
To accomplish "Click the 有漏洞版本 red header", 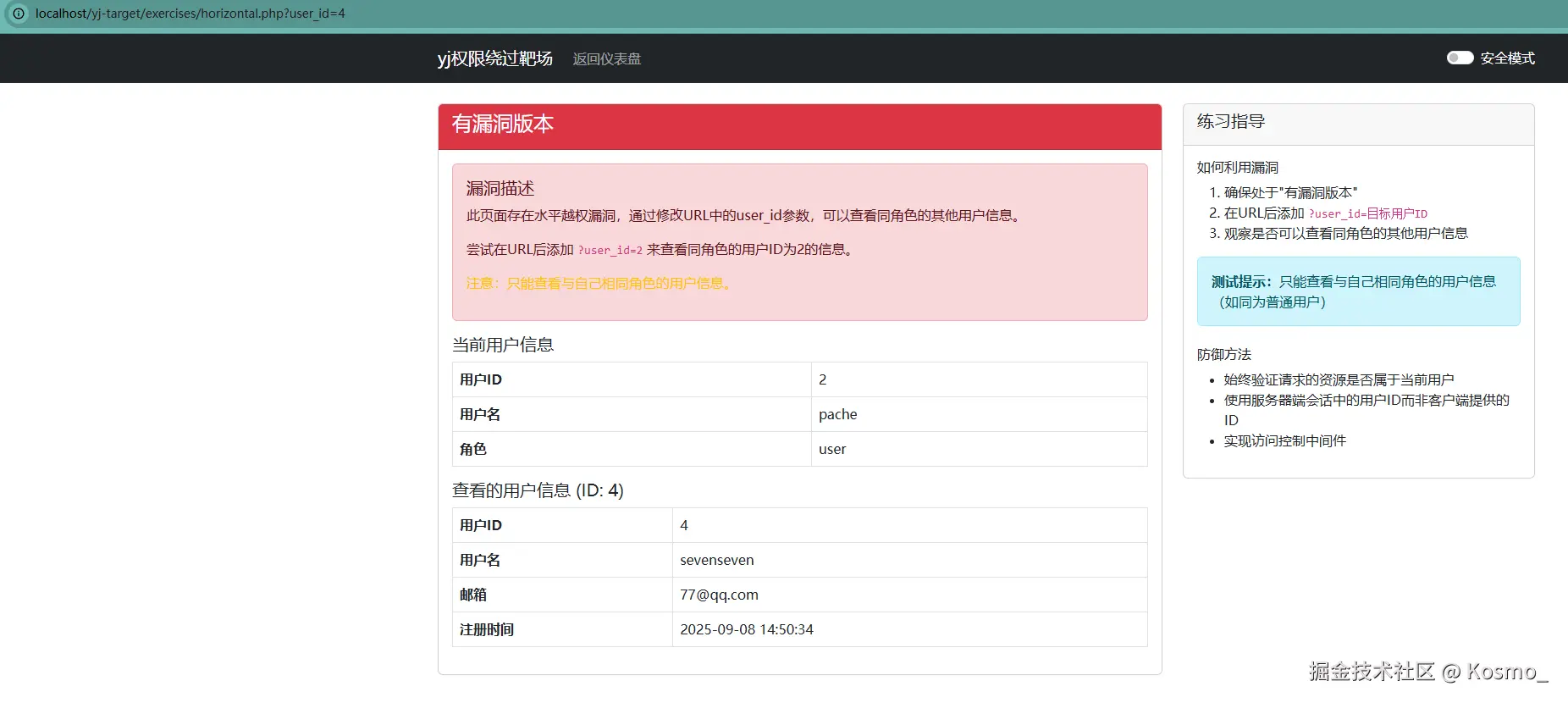I will point(799,127).
